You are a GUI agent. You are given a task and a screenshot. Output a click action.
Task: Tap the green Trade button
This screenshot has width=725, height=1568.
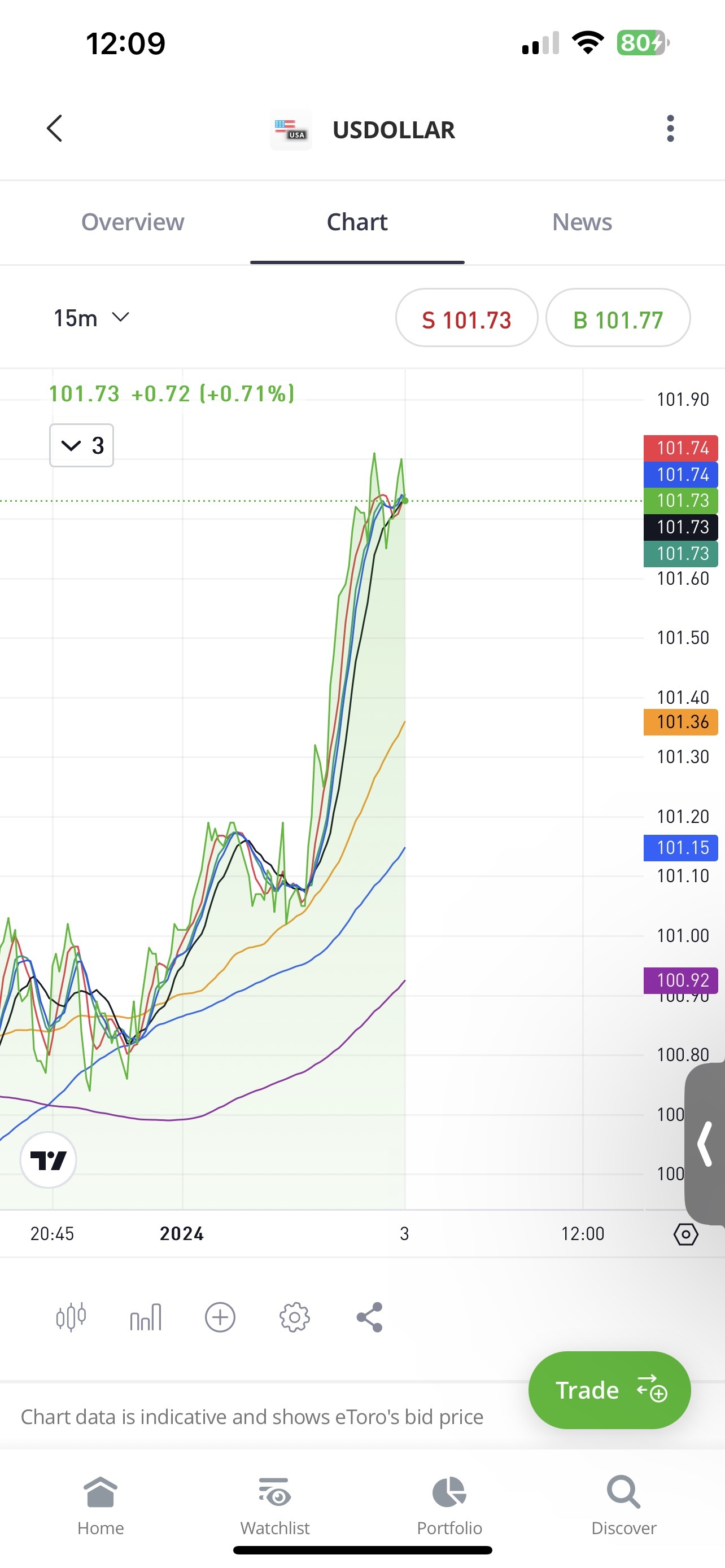[x=609, y=1390]
